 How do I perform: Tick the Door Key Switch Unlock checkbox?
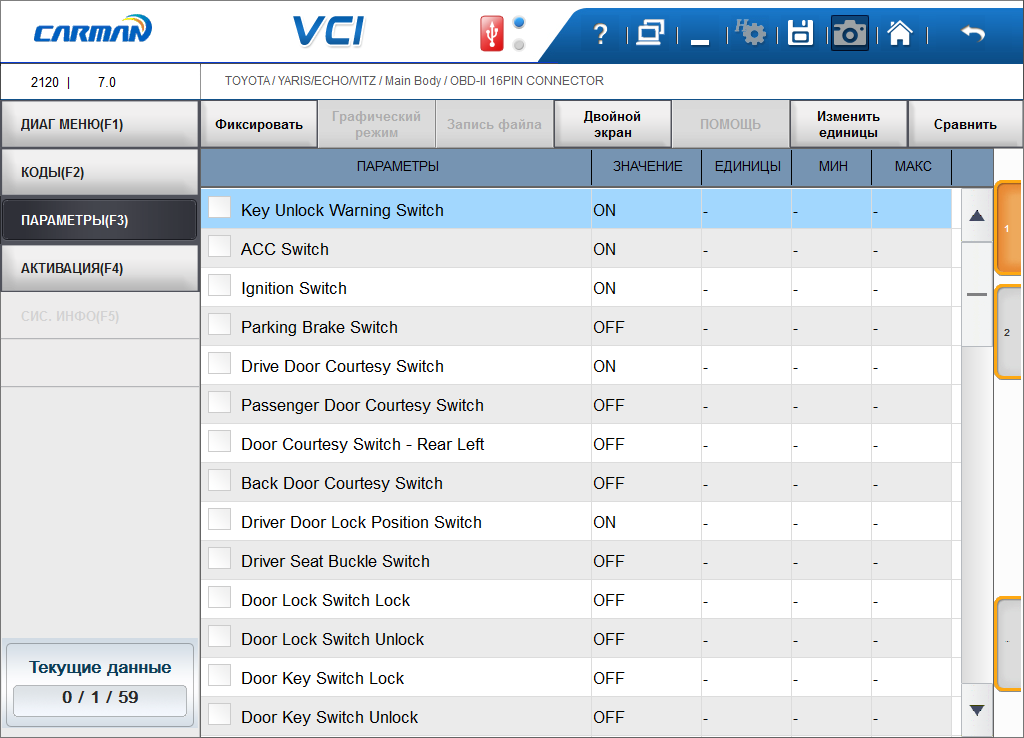[x=219, y=714]
